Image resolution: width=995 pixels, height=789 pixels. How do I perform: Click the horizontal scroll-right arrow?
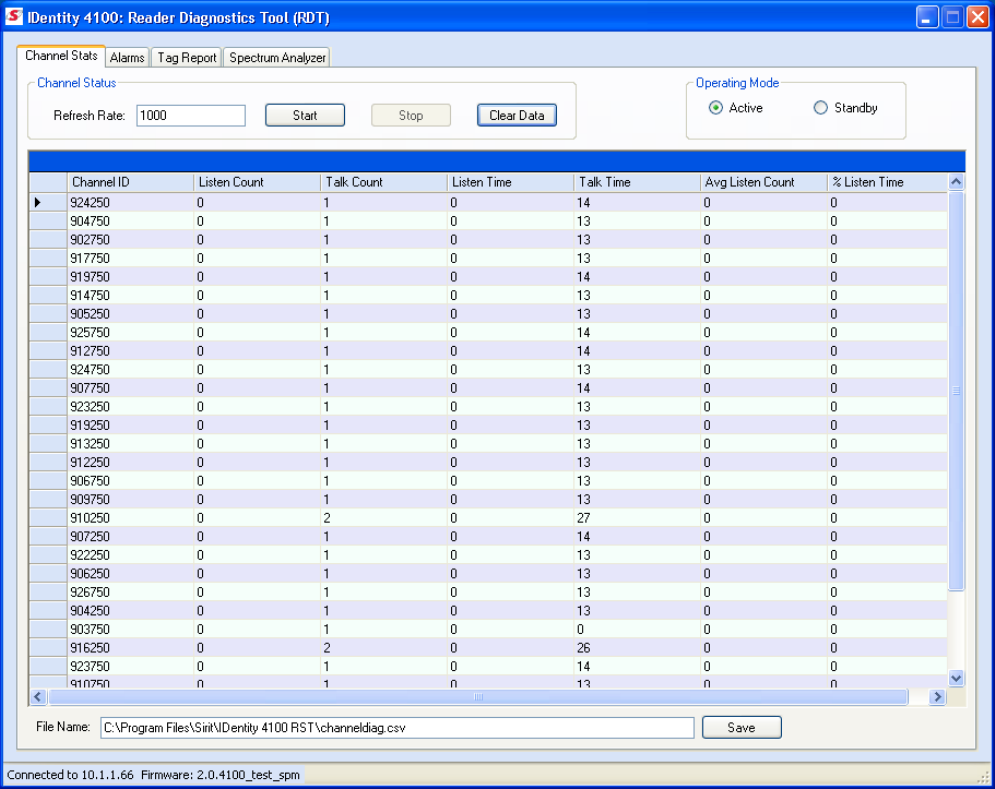tap(937, 697)
